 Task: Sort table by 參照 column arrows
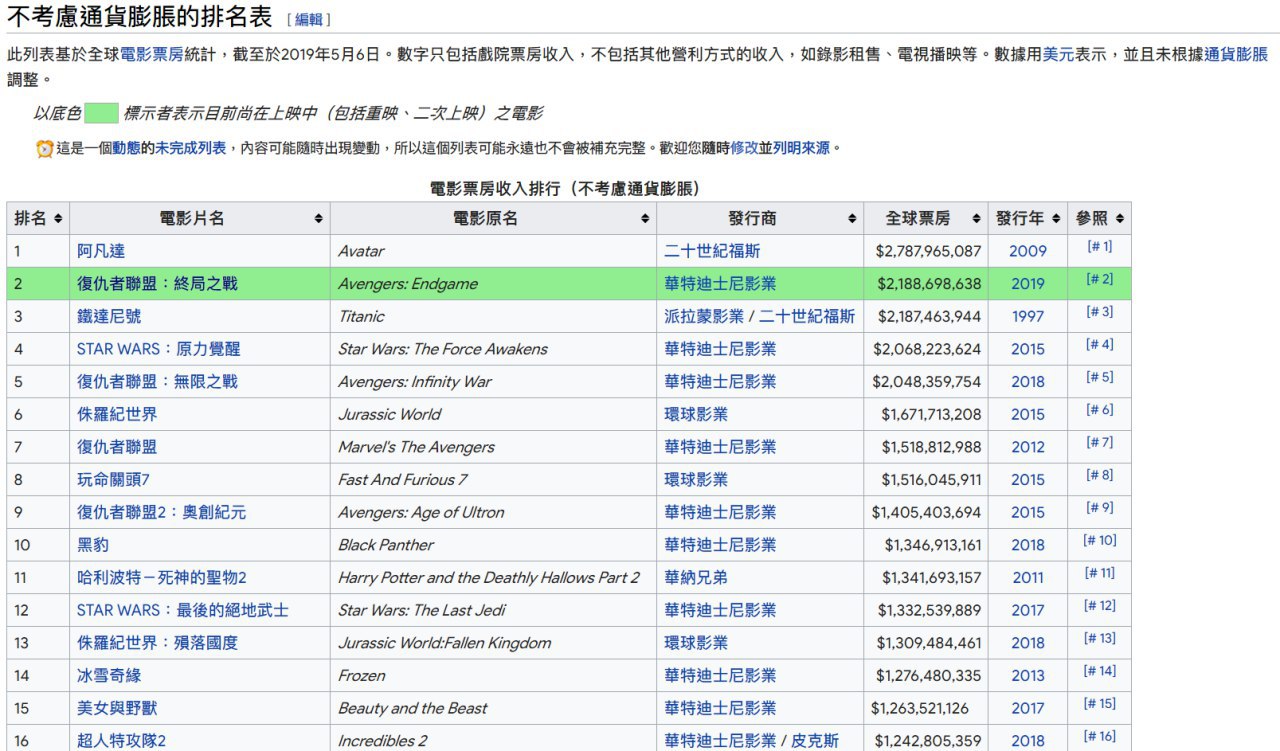coord(1120,218)
